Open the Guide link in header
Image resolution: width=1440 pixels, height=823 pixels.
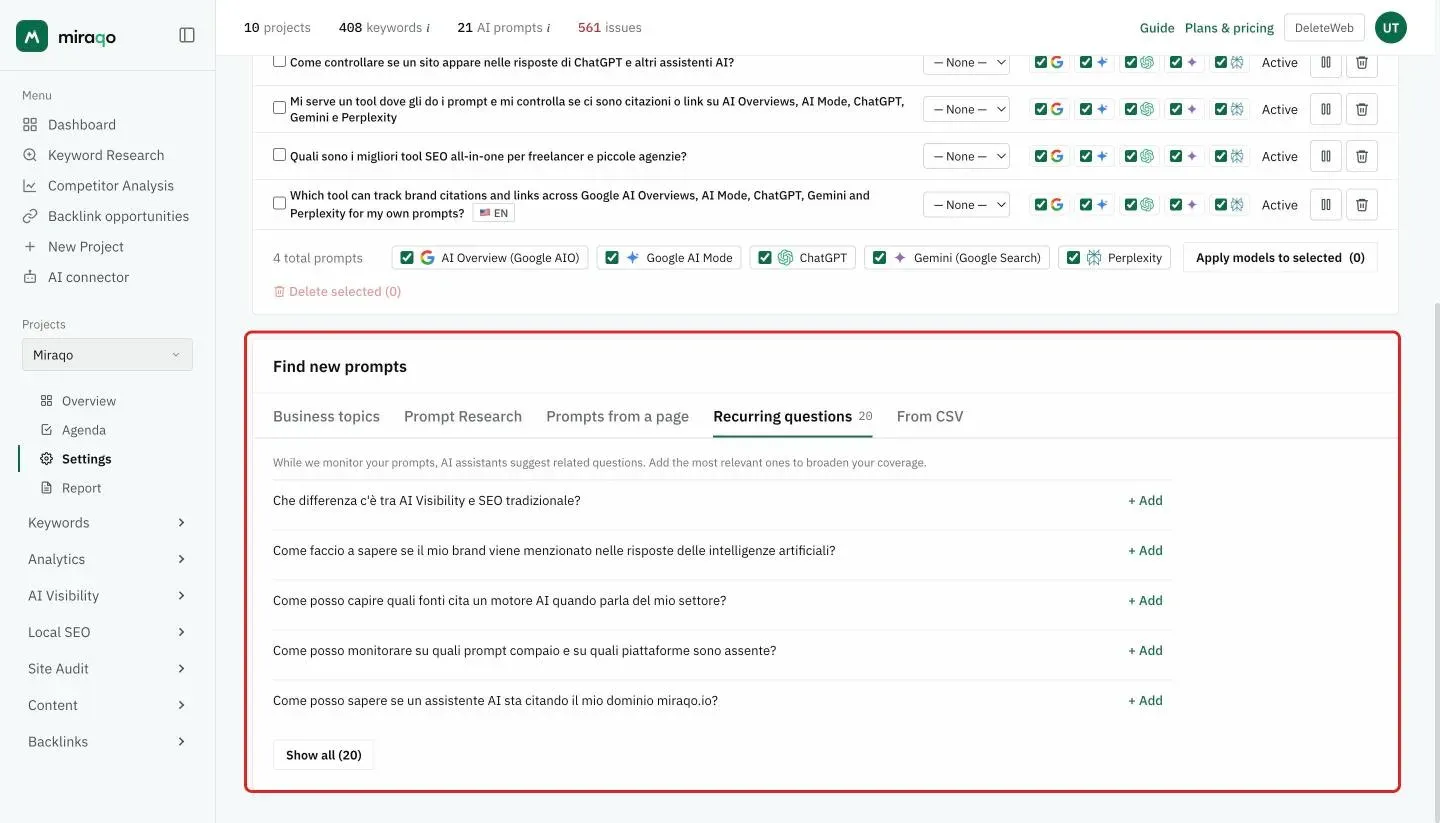[1157, 28]
